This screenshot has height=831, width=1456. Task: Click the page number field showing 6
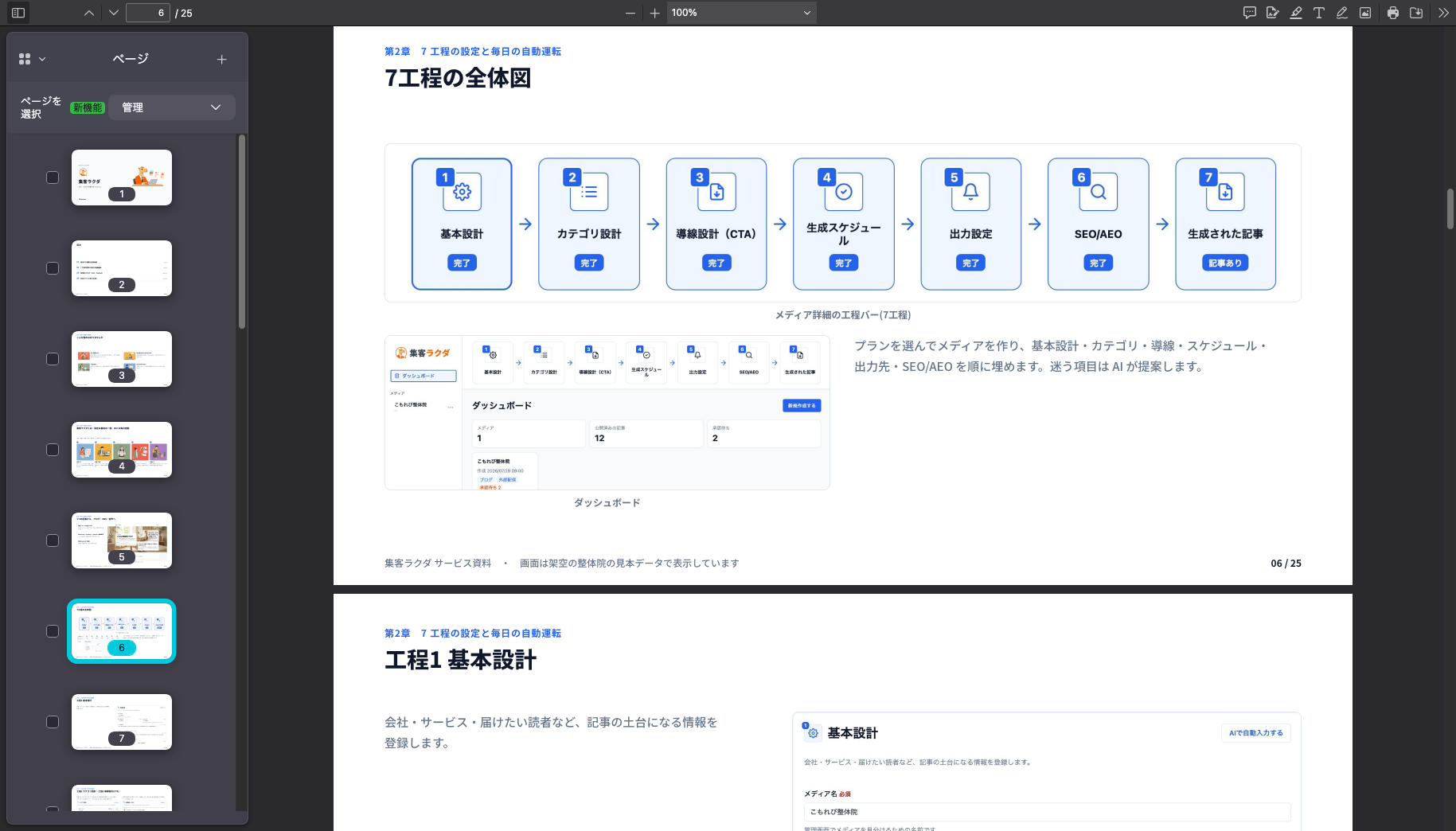[147, 13]
